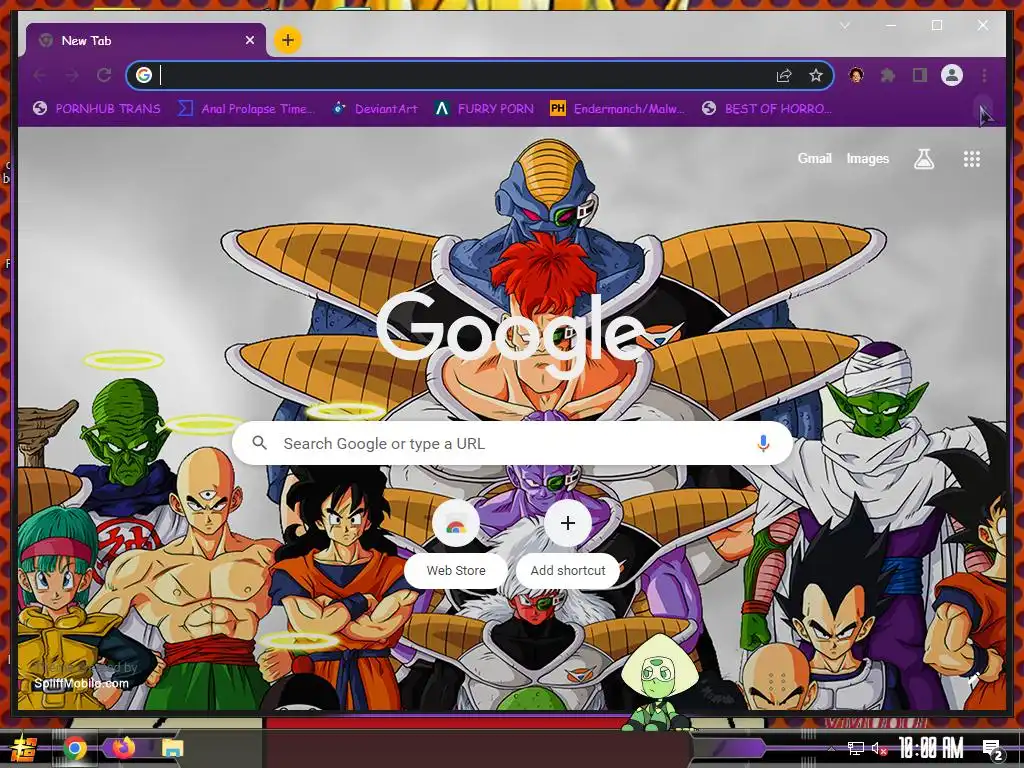Open the Chrome three-dot menu

coord(984,75)
